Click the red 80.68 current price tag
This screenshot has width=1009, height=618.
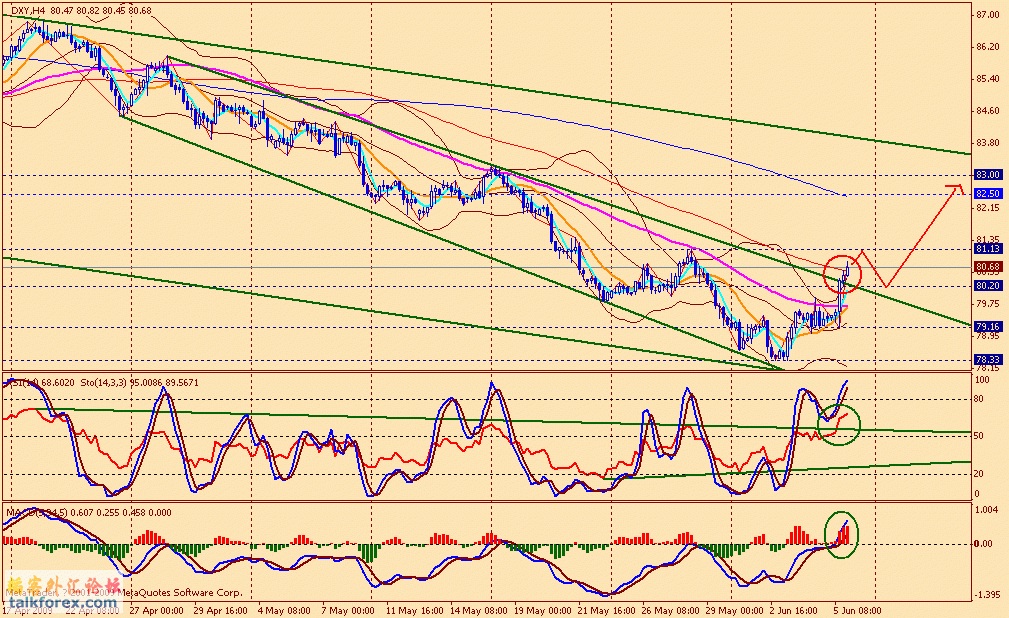tap(988, 267)
